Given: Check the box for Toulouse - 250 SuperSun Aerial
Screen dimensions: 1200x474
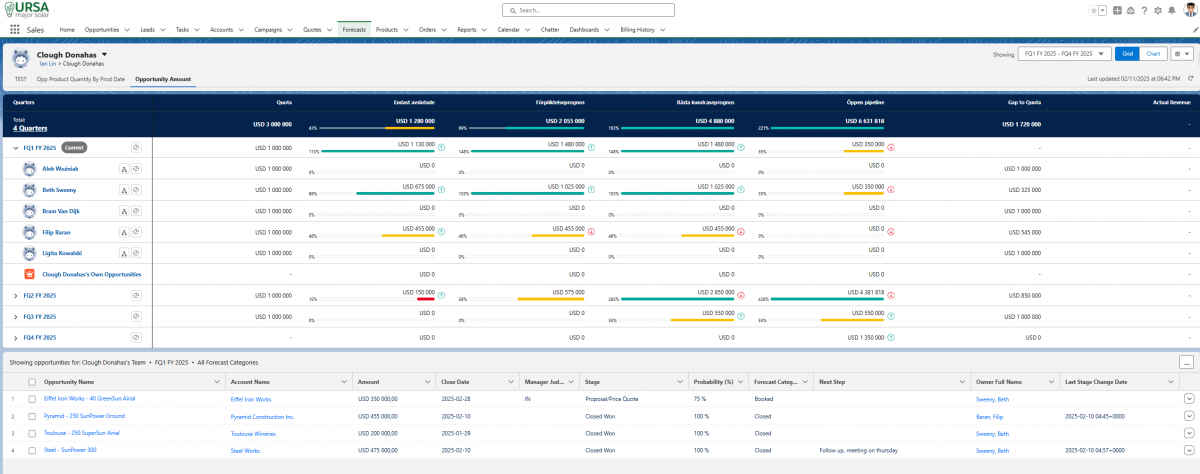Looking at the screenshot, I should 32,433.
